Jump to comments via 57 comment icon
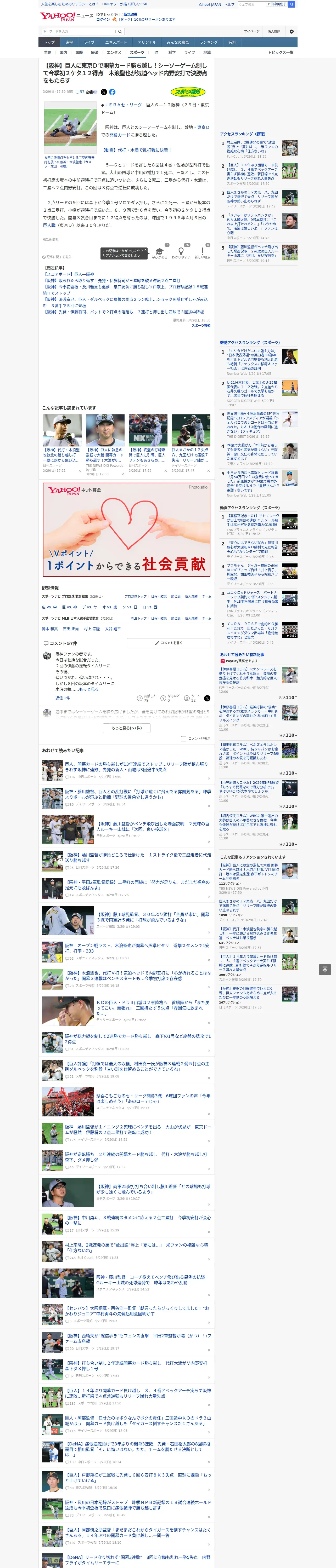336x1568 pixels. point(80,92)
